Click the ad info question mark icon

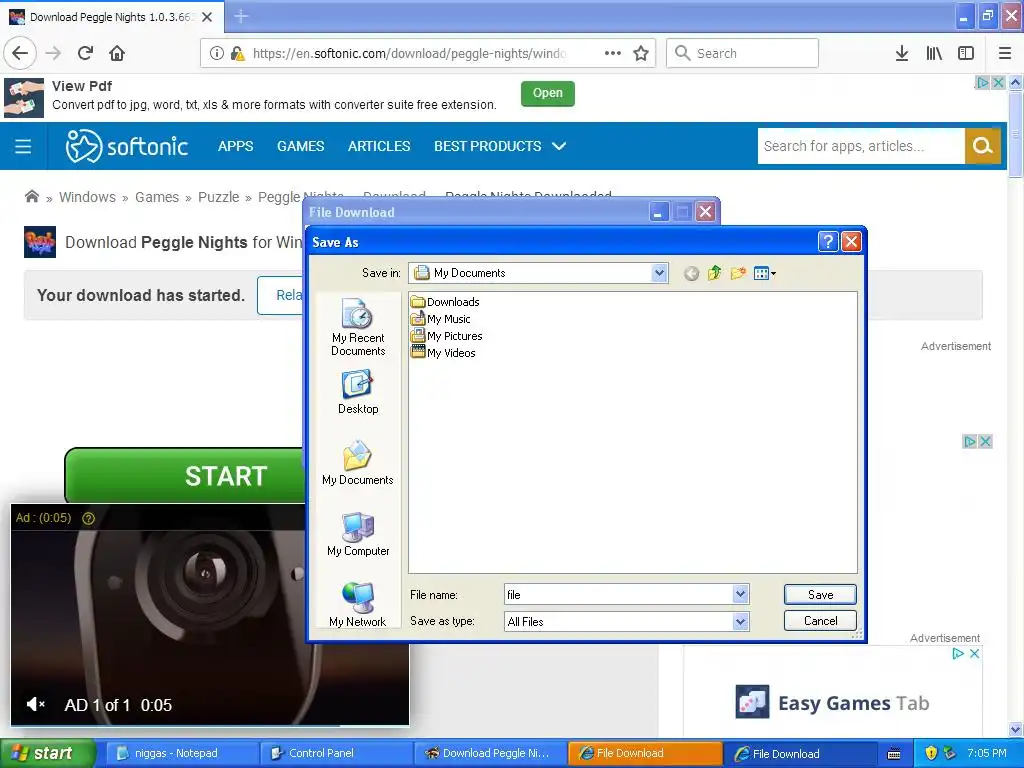tap(88, 518)
